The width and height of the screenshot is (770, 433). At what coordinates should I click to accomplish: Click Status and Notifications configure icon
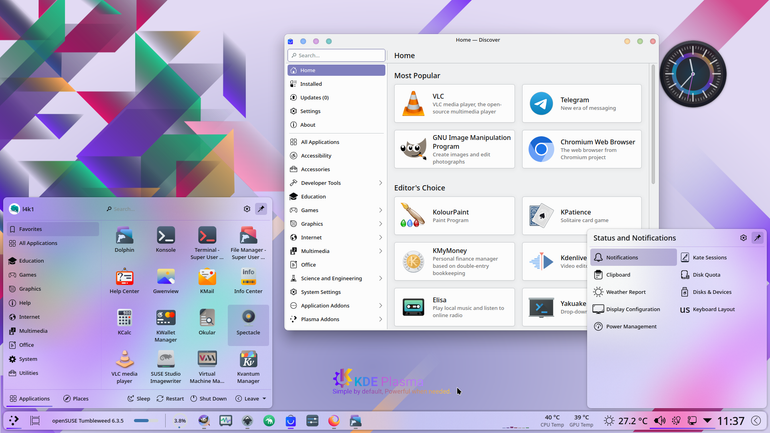[743, 238]
